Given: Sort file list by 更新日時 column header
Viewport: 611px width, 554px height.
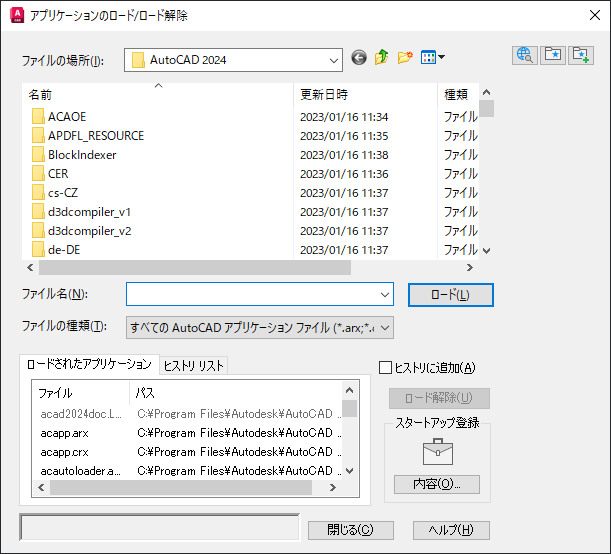Looking at the screenshot, I should (x=365, y=94).
